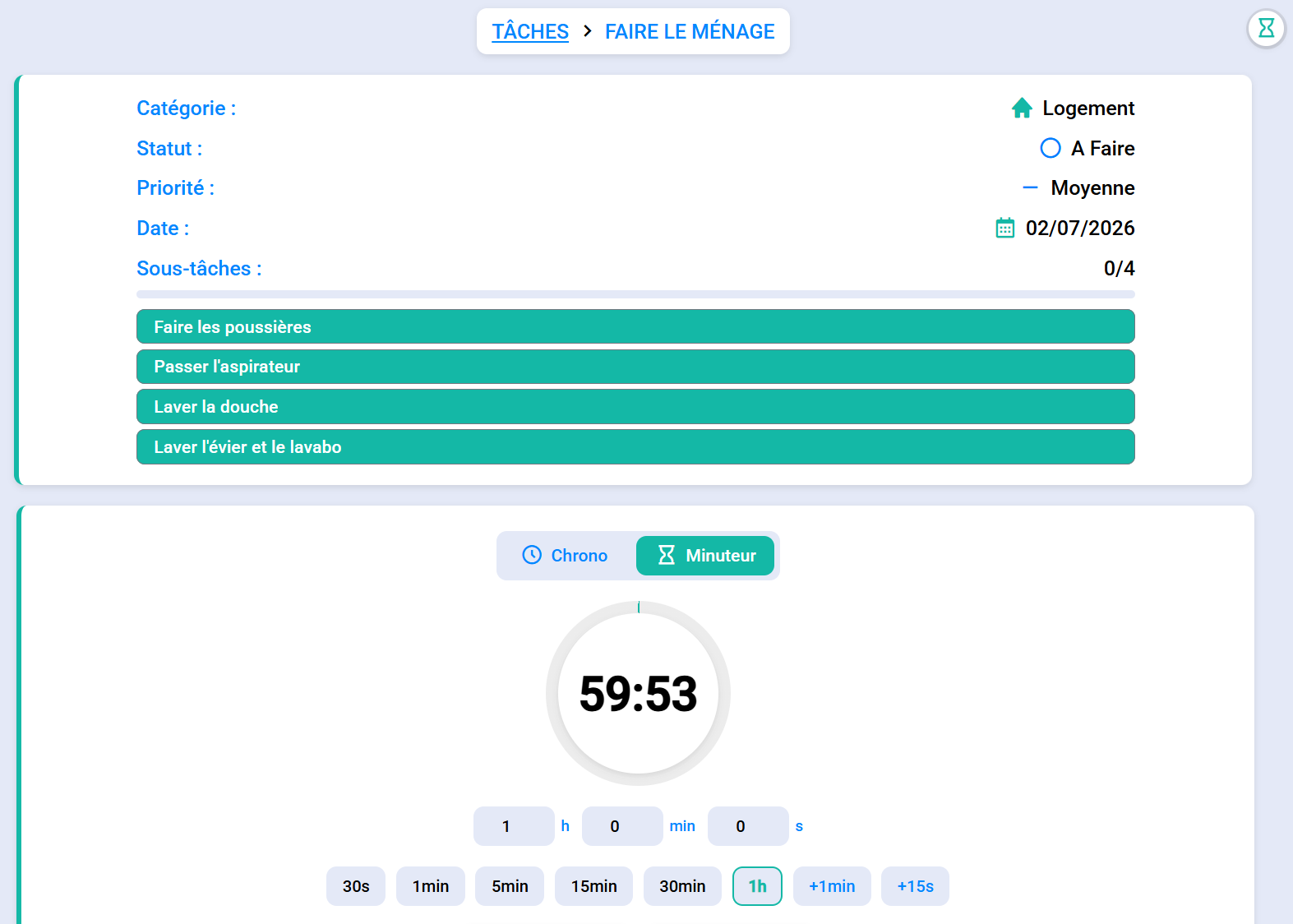Screen dimensions: 1293x924
Task: Add fifteen seconds with +15s button
Action: click(x=915, y=886)
